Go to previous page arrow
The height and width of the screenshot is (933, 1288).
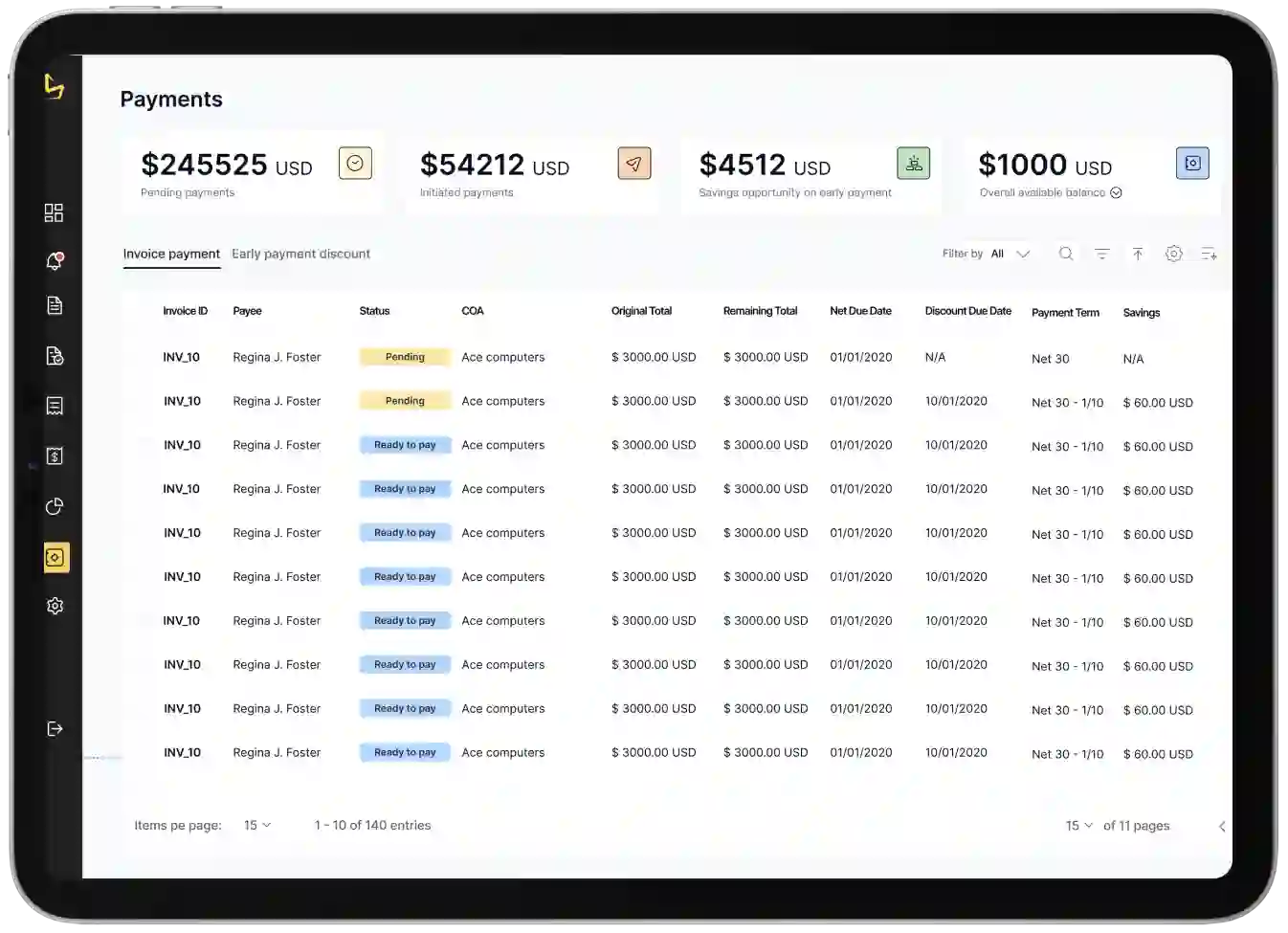click(x=1222, y=826)
